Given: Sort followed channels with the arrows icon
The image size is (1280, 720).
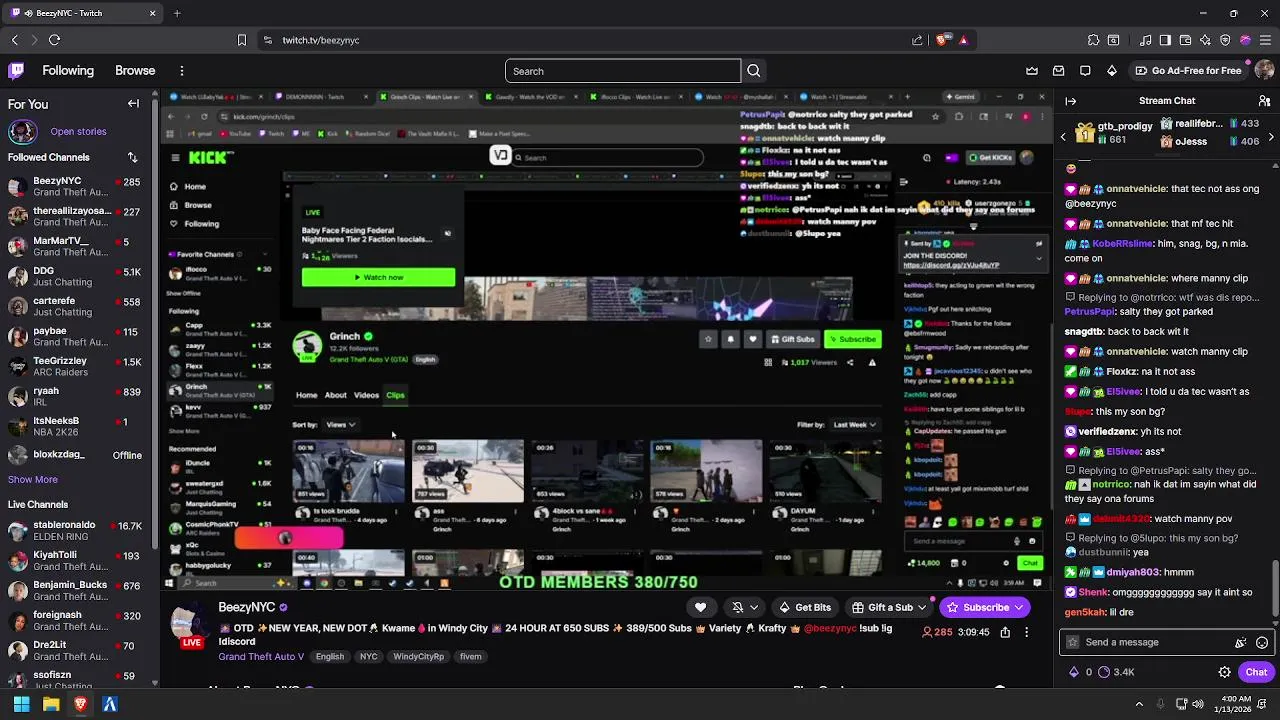Looking at the screenshot, I should tap(132, 157).
